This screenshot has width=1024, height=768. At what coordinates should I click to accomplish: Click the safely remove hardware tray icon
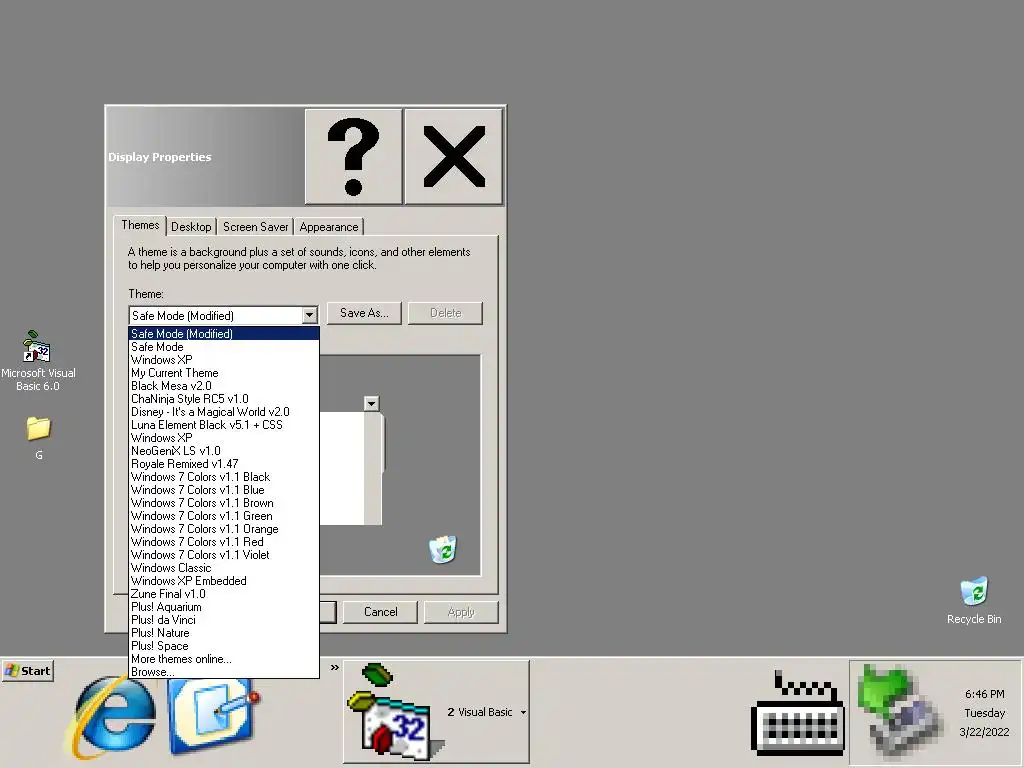coord(901,712)
